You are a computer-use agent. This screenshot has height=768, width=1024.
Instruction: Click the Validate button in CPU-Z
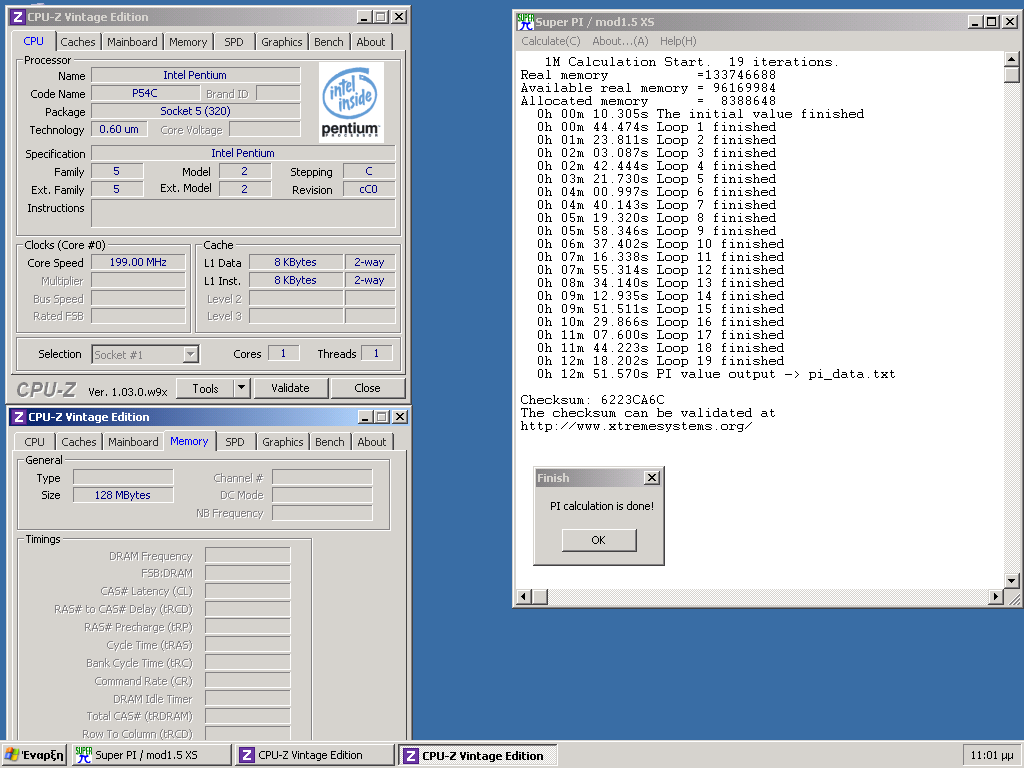[x=290, y=388]
